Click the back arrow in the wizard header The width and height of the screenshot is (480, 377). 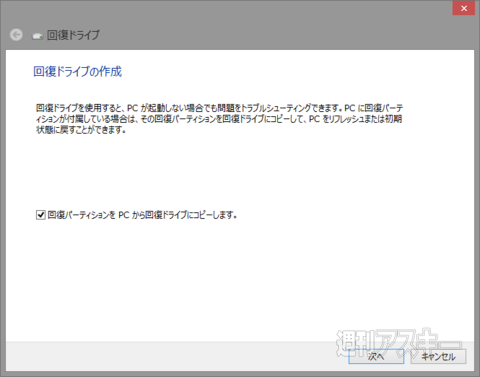[16, 35]
